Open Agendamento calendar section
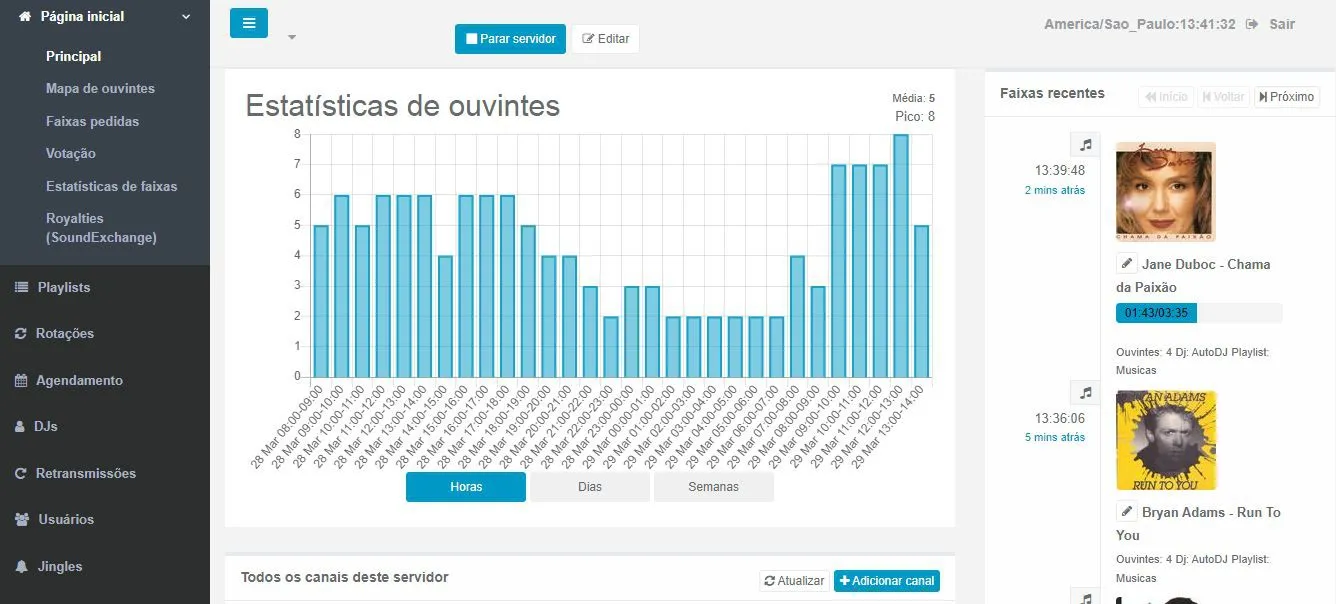This screenshot has height=604, width=1336. [78, 380]
